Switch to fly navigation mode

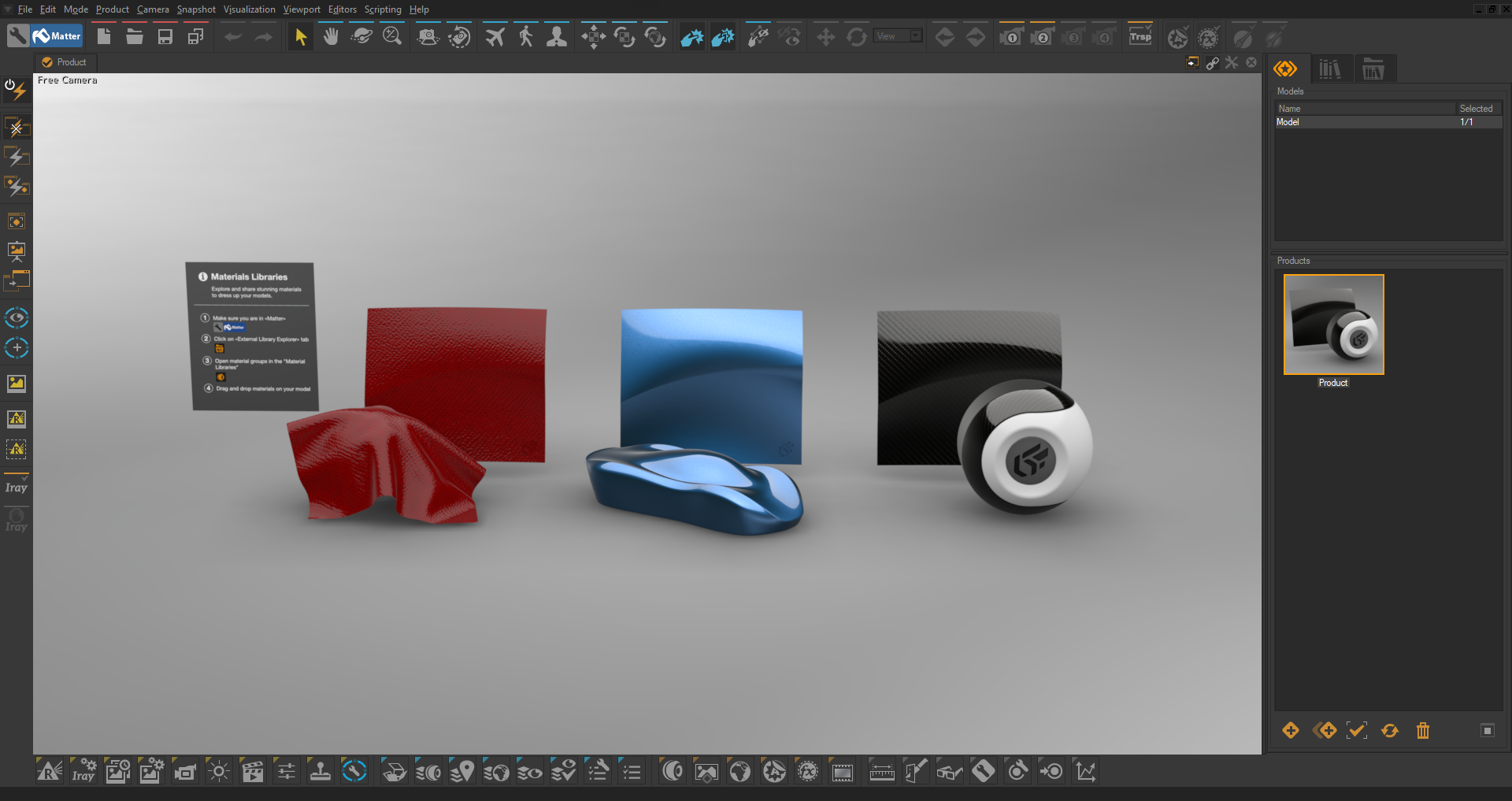[494, 35]
